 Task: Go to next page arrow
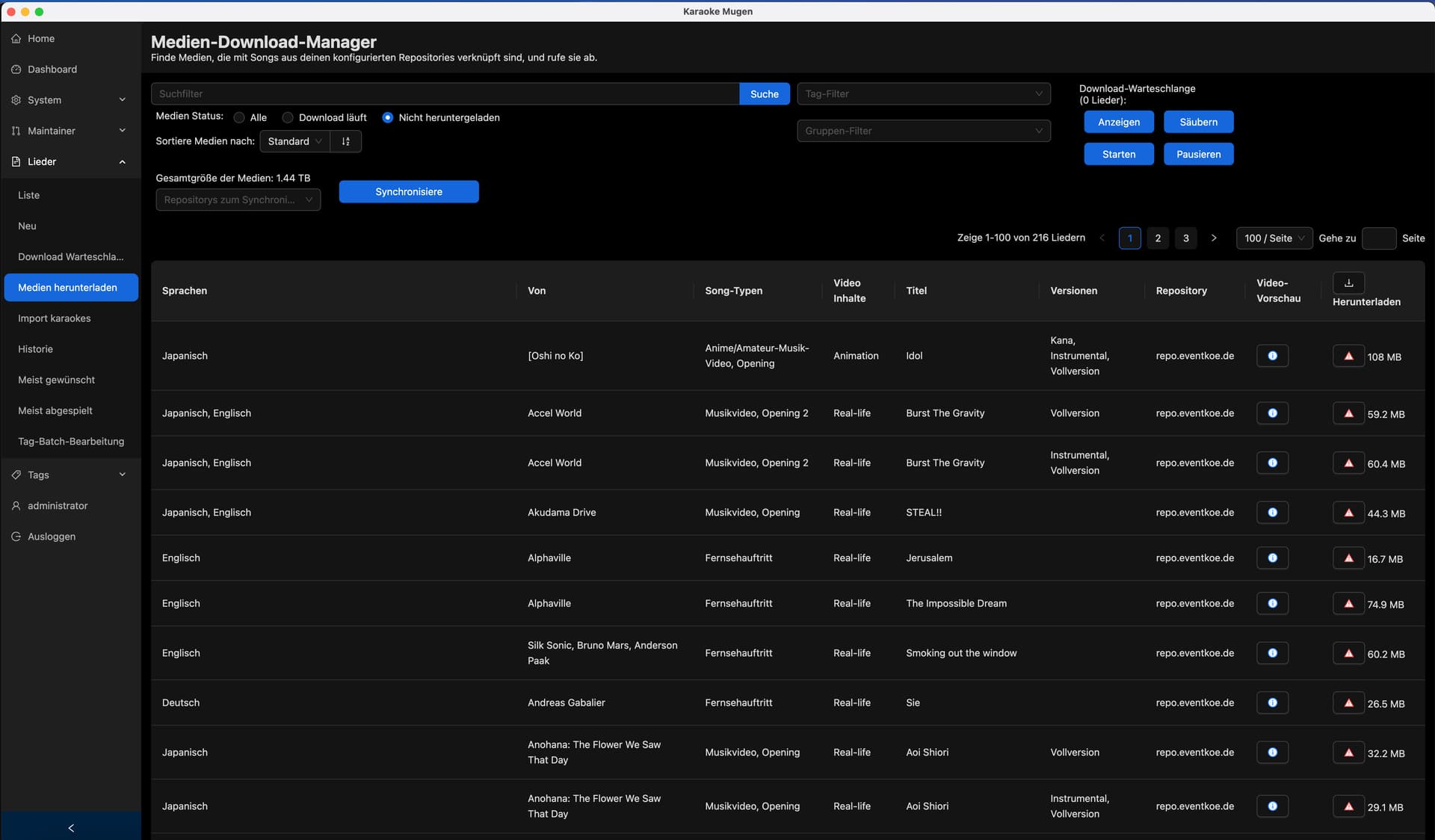pos(1214,238)
